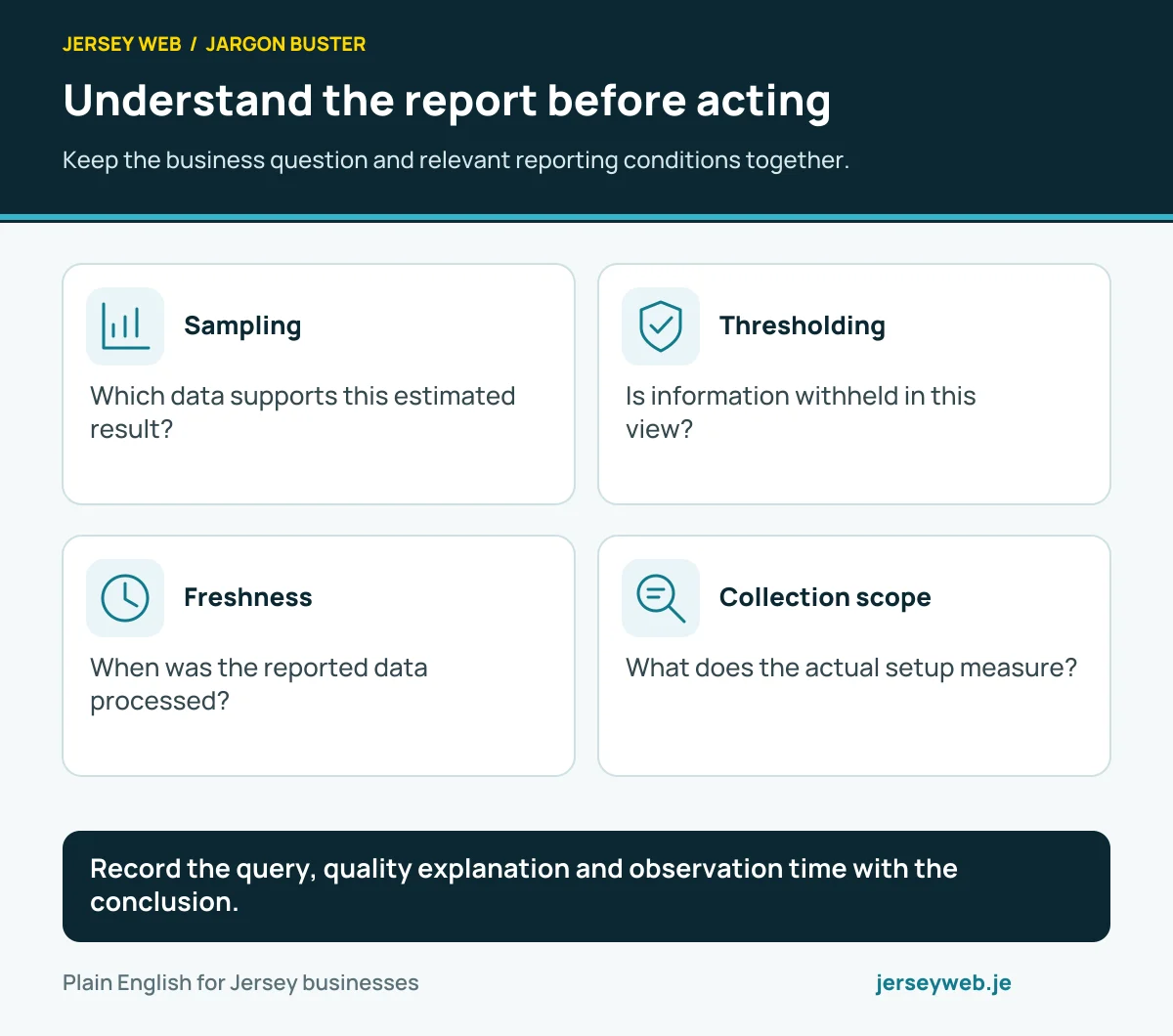Select the Thresholding heading
This screenshot has height=1036, width=1173.
(803, 326)
